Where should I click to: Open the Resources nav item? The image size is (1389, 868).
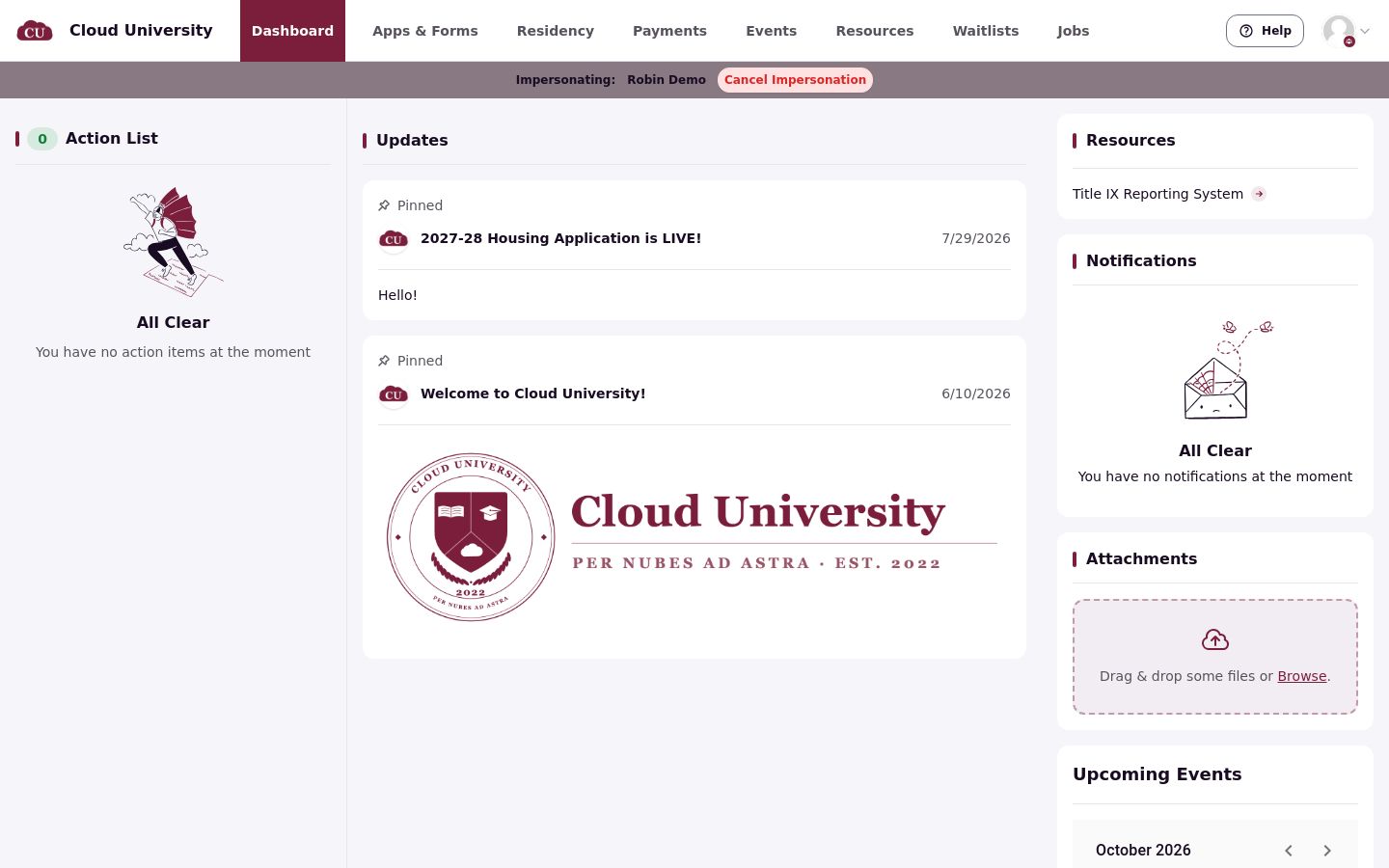point(875,31)
